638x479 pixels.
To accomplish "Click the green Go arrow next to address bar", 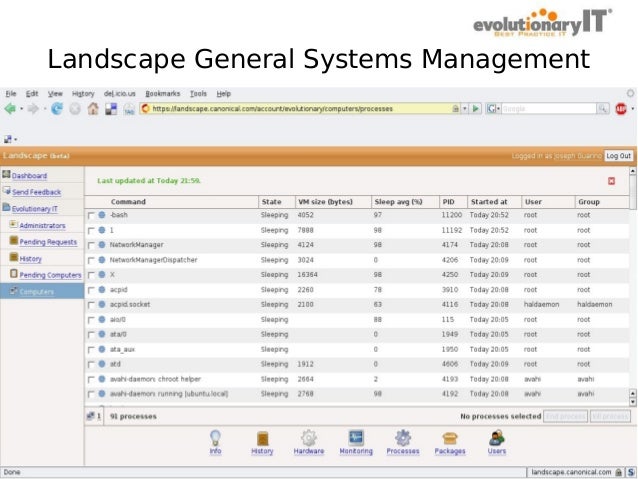I will [x=475, y=109].
